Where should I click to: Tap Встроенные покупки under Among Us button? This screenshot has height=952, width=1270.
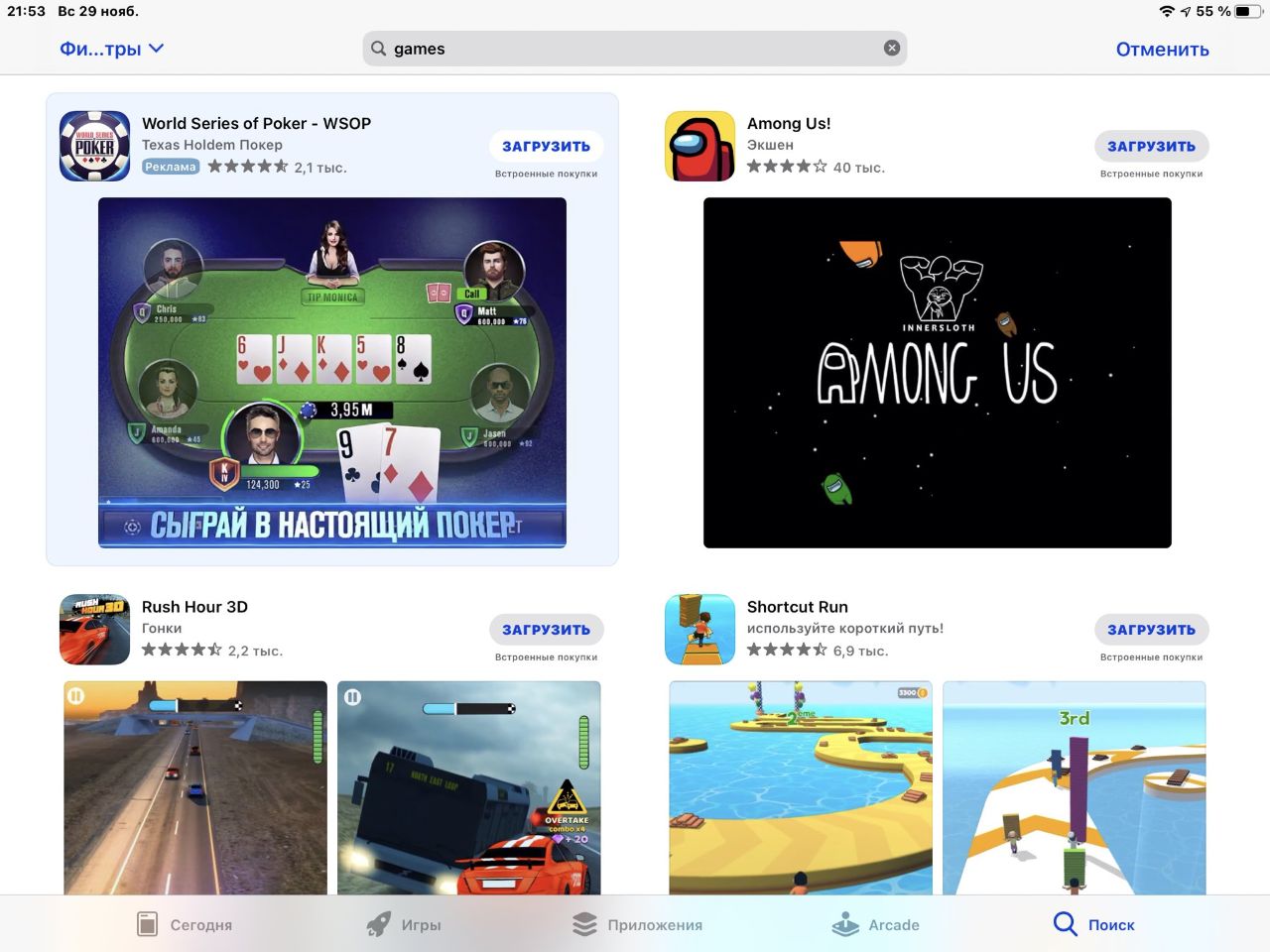point(1151,174)
